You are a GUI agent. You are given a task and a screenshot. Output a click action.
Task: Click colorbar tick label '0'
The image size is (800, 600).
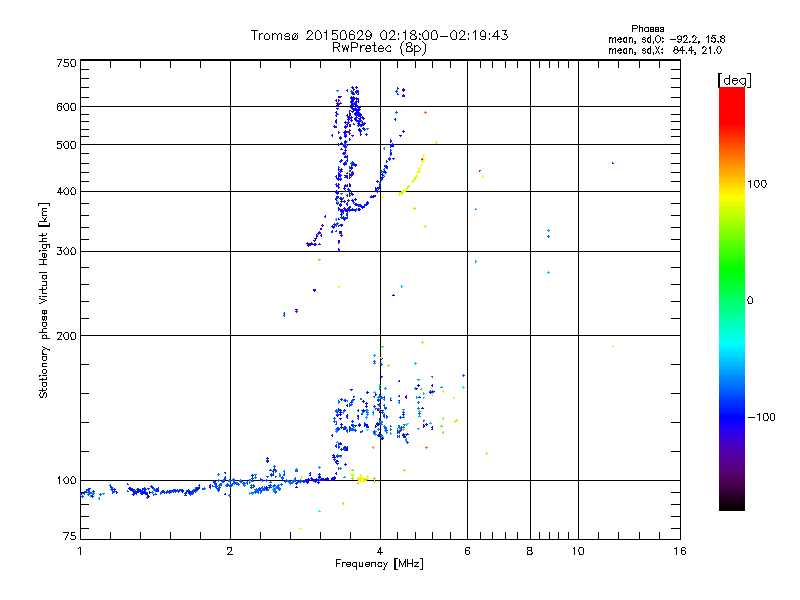point(750,301)
